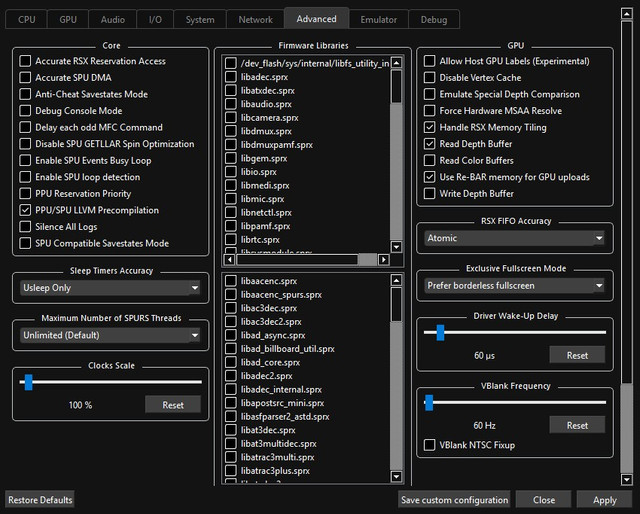Viewport: 640px width, 514px height.
Task: Select the Audio tab
Action: [113, 19]
